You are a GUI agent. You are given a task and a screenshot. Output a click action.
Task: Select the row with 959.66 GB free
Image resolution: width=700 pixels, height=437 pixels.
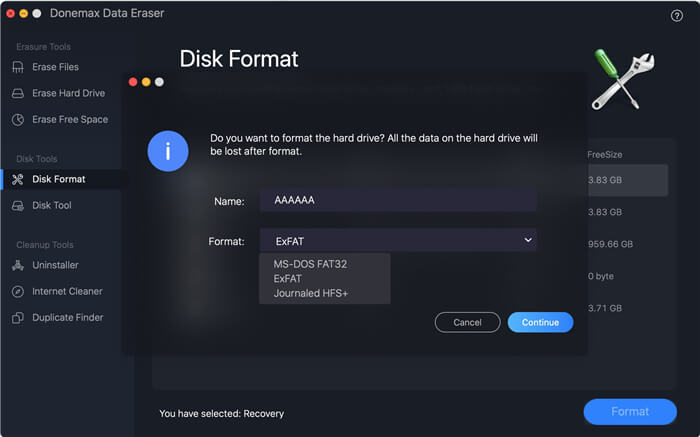tap(610, 244)
